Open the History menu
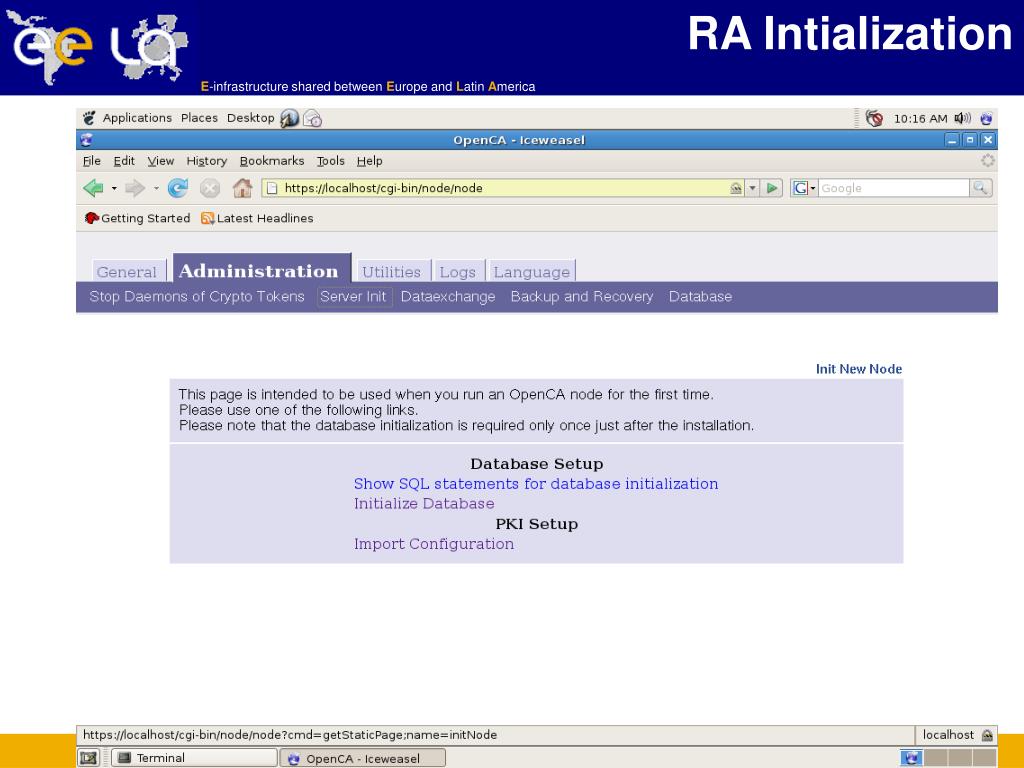This screenshot has width=1024, height=768. coord(207,161)
